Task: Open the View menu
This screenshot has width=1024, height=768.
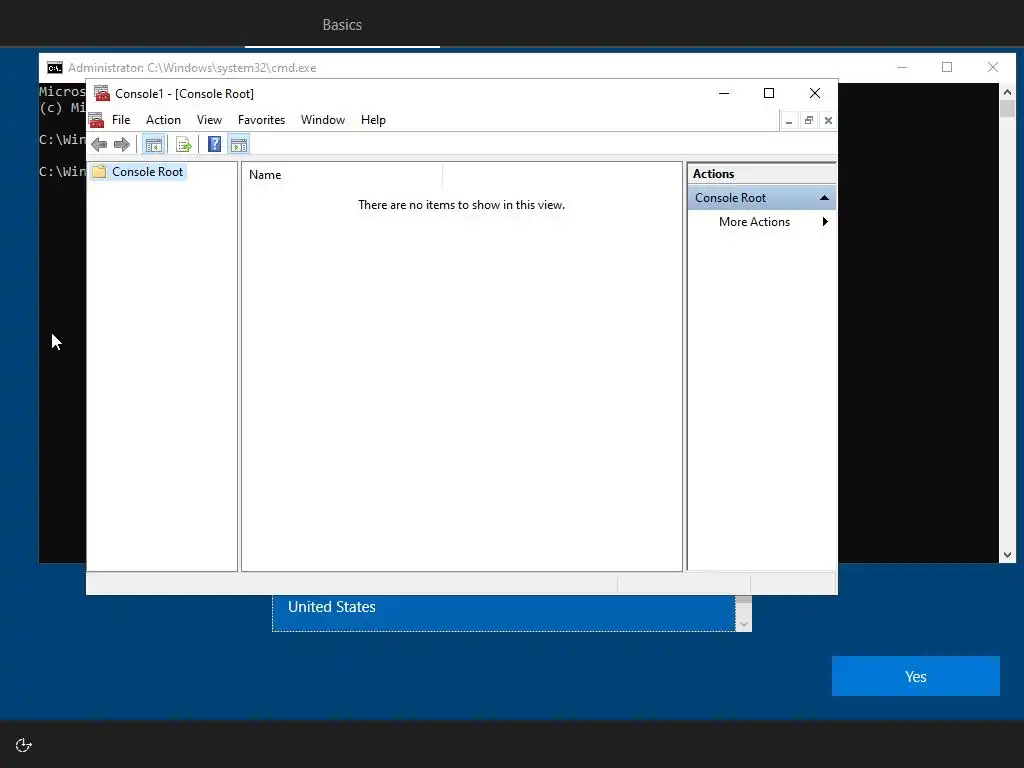Action: 210,120
